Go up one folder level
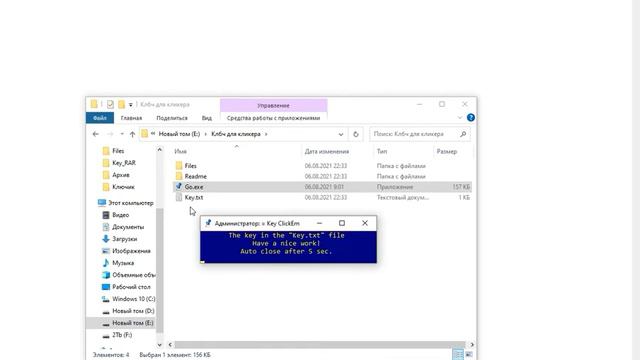The image size is (640, 360). (132, 134)
